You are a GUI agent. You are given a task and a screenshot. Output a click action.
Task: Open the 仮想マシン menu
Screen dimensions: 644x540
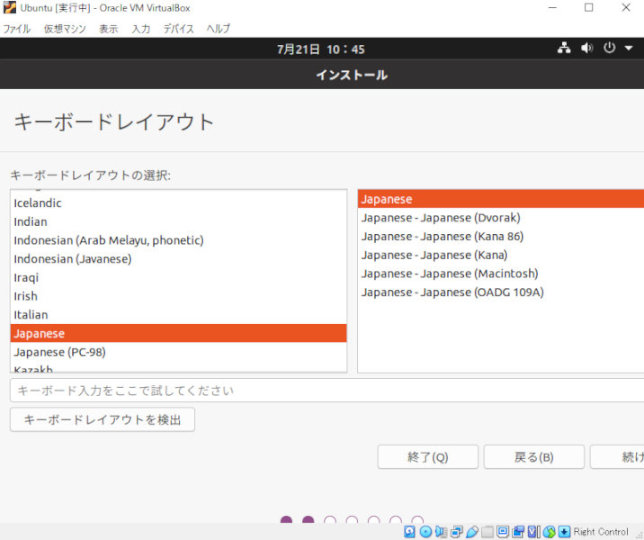(65, 29)
